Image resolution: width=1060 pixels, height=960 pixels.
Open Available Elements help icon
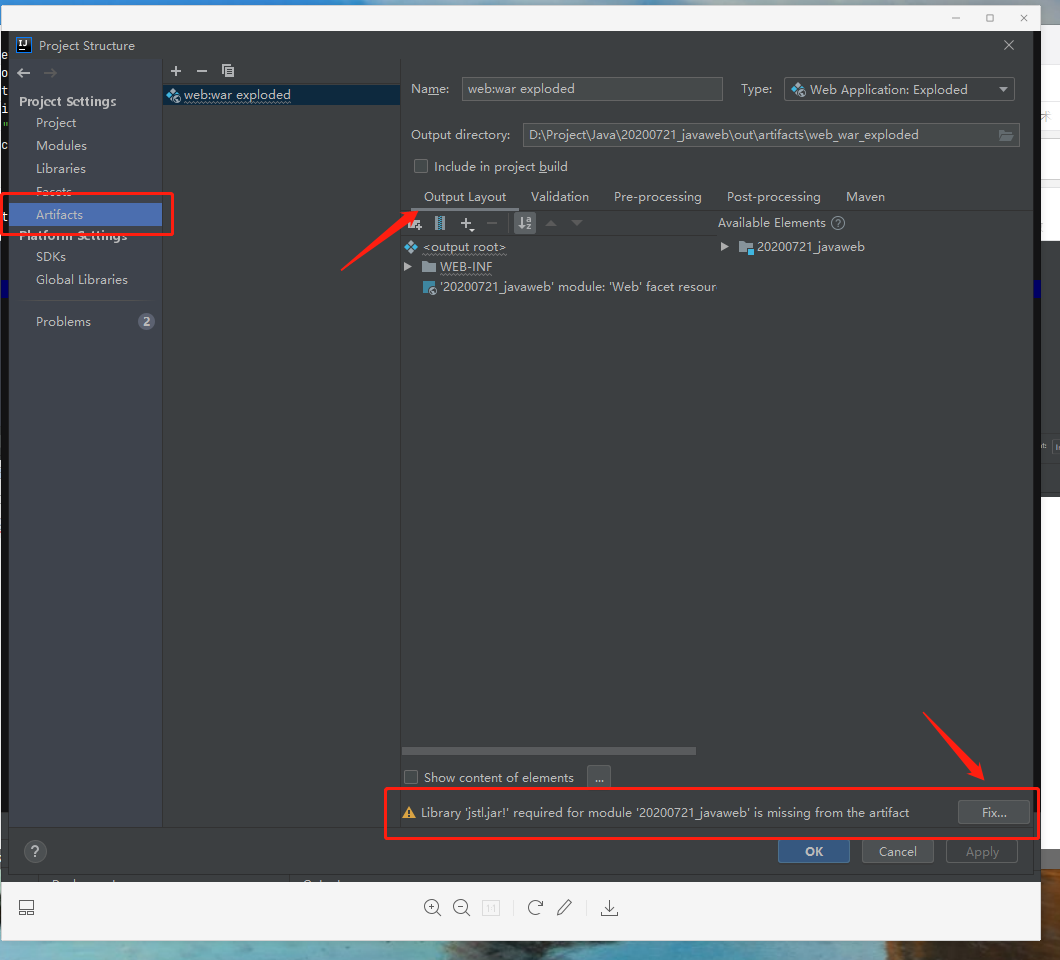[x=838, y=223]
